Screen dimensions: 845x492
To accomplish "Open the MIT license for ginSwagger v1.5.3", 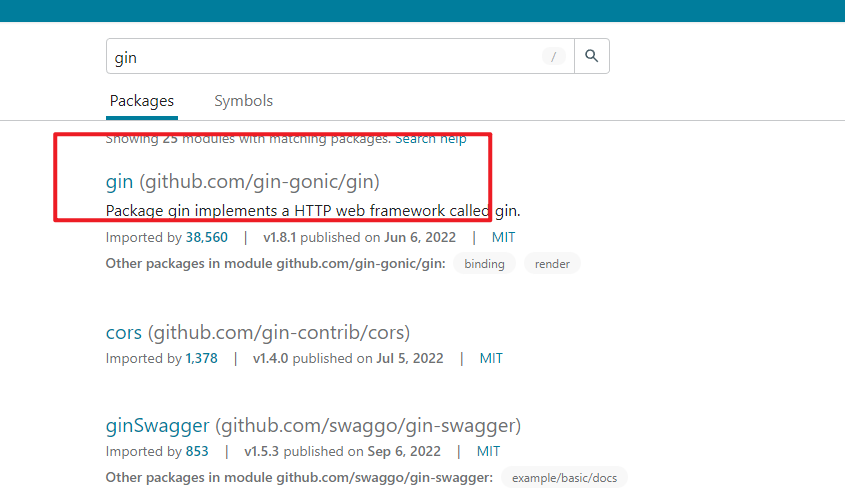I will (x=488, y=451).
